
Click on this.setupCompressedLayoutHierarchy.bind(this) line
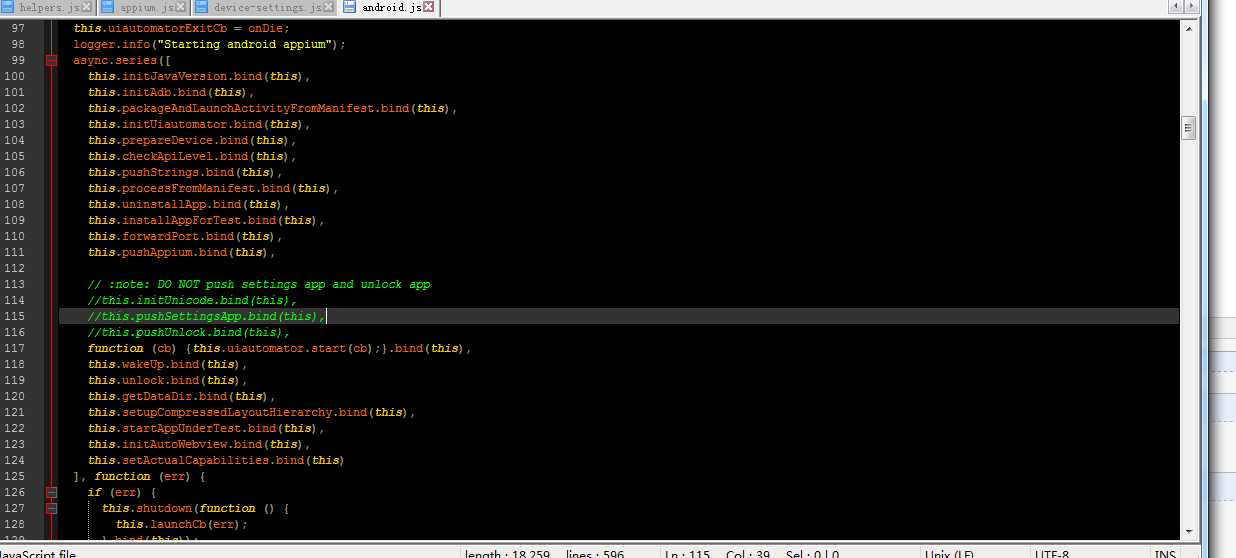251,412
